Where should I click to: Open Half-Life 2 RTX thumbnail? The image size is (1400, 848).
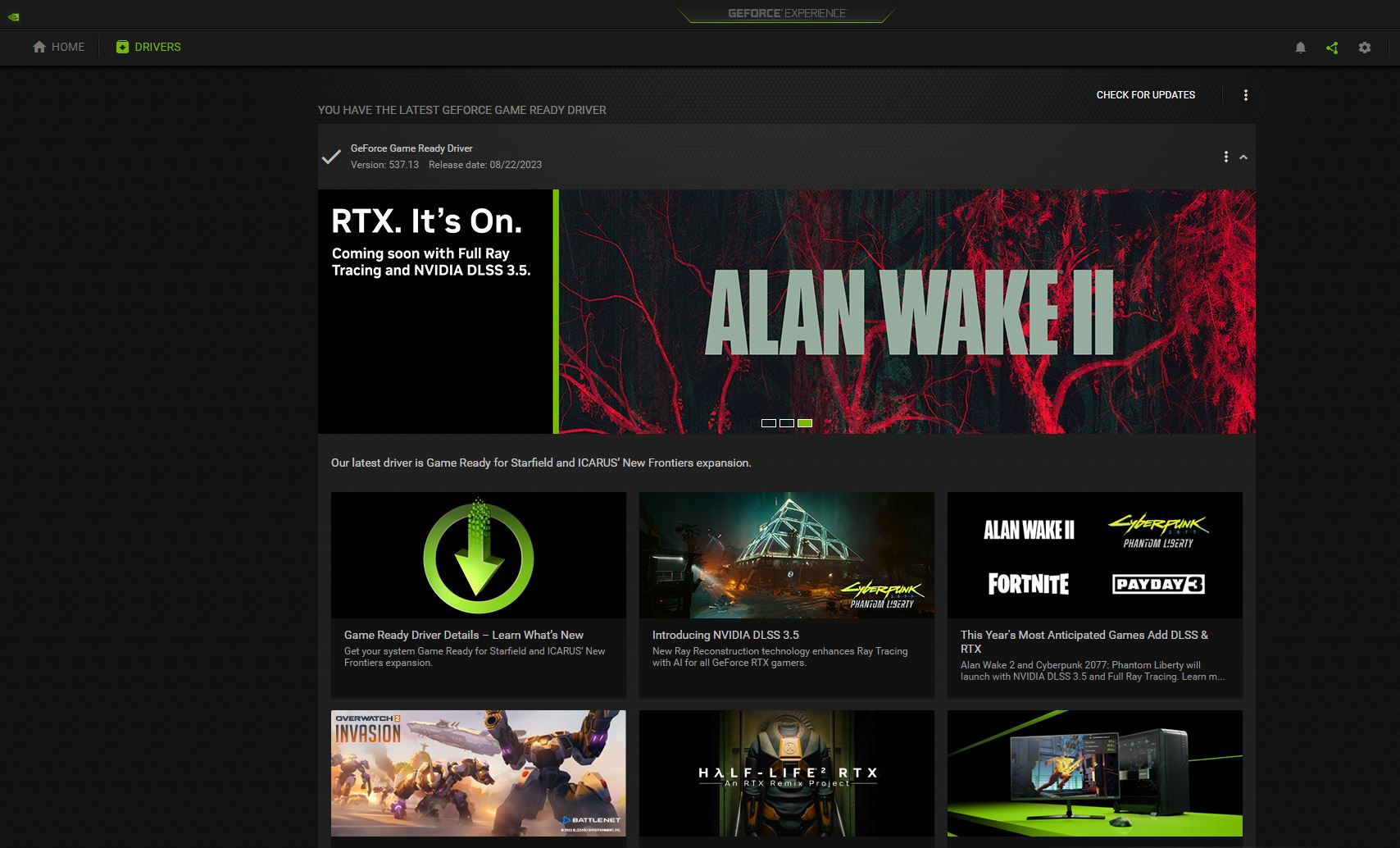tap(787, 773)
